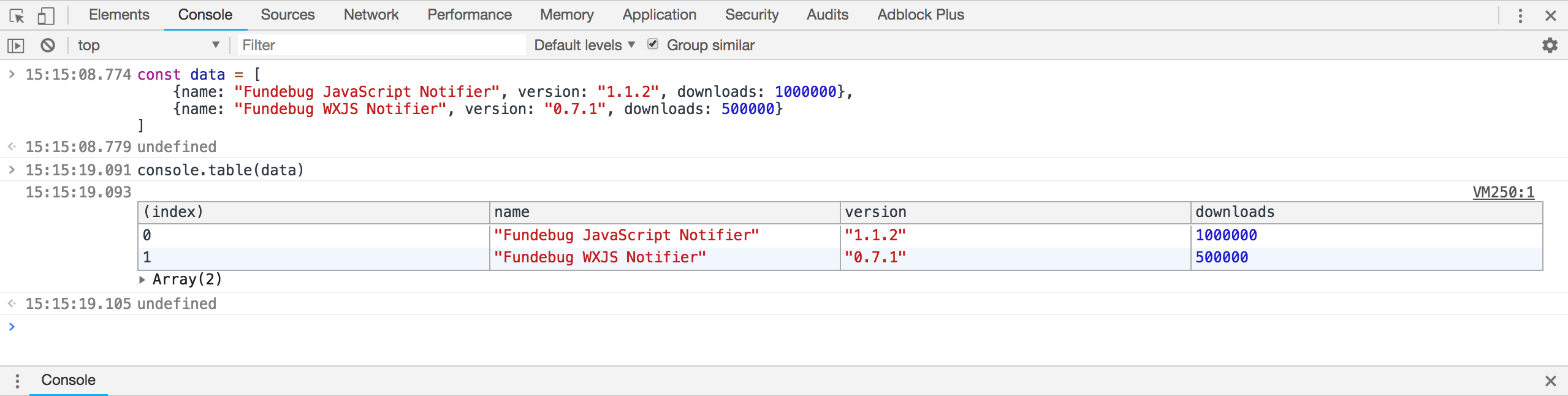Switch to the Elements tab
1568x396 pixels.
click(x=119, y=15)
